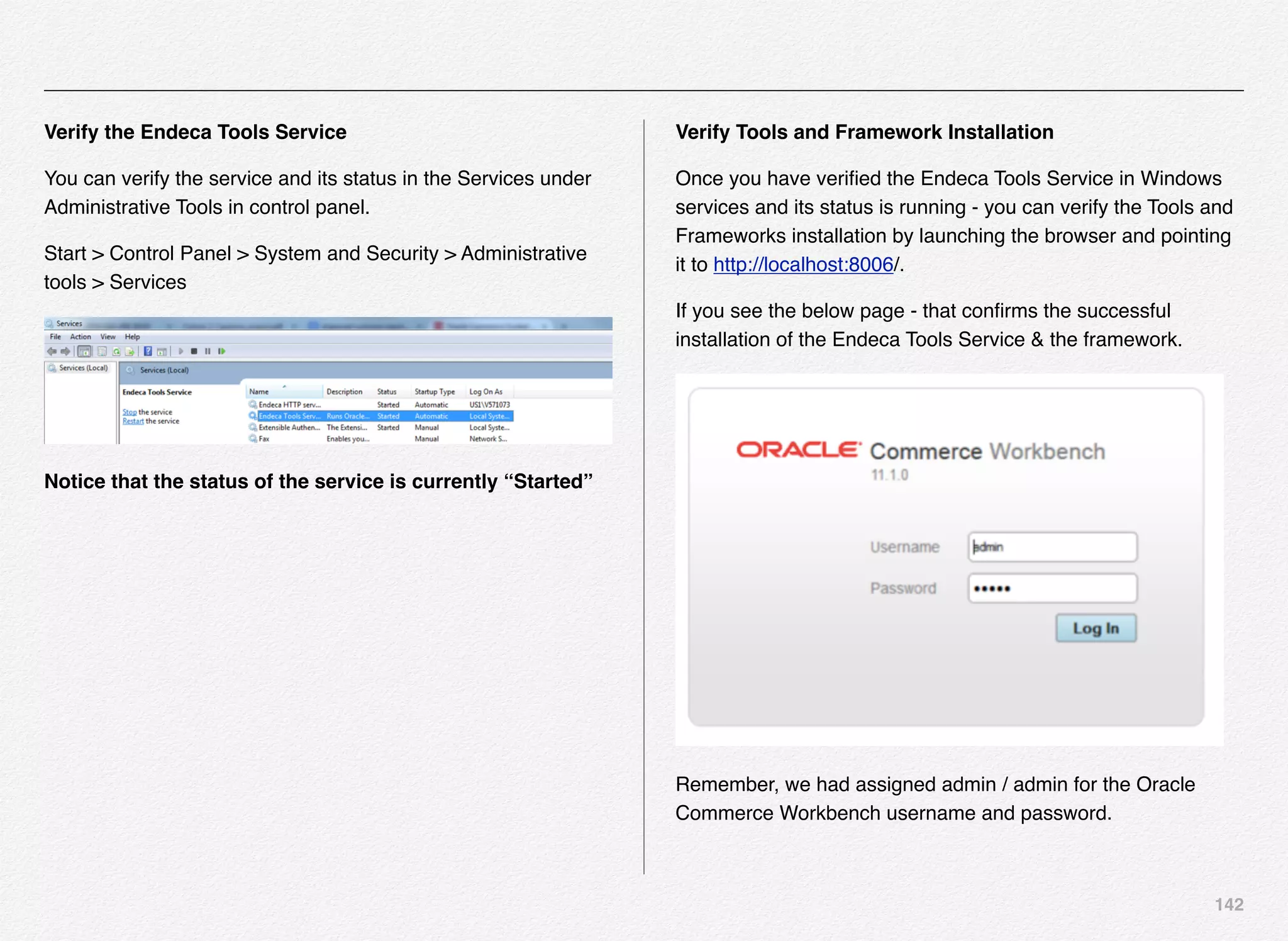1288x941 pixels.
Task: Sort by the Name column header
Action: click(284, 391)
